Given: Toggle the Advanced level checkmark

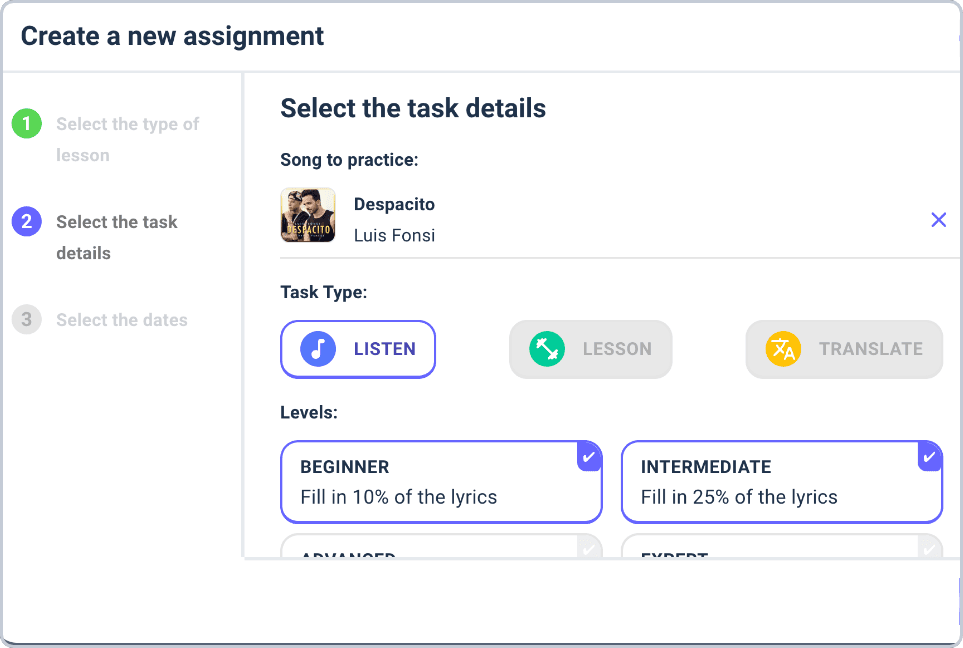Looking at the screenshot, I should tap(589, 547).
